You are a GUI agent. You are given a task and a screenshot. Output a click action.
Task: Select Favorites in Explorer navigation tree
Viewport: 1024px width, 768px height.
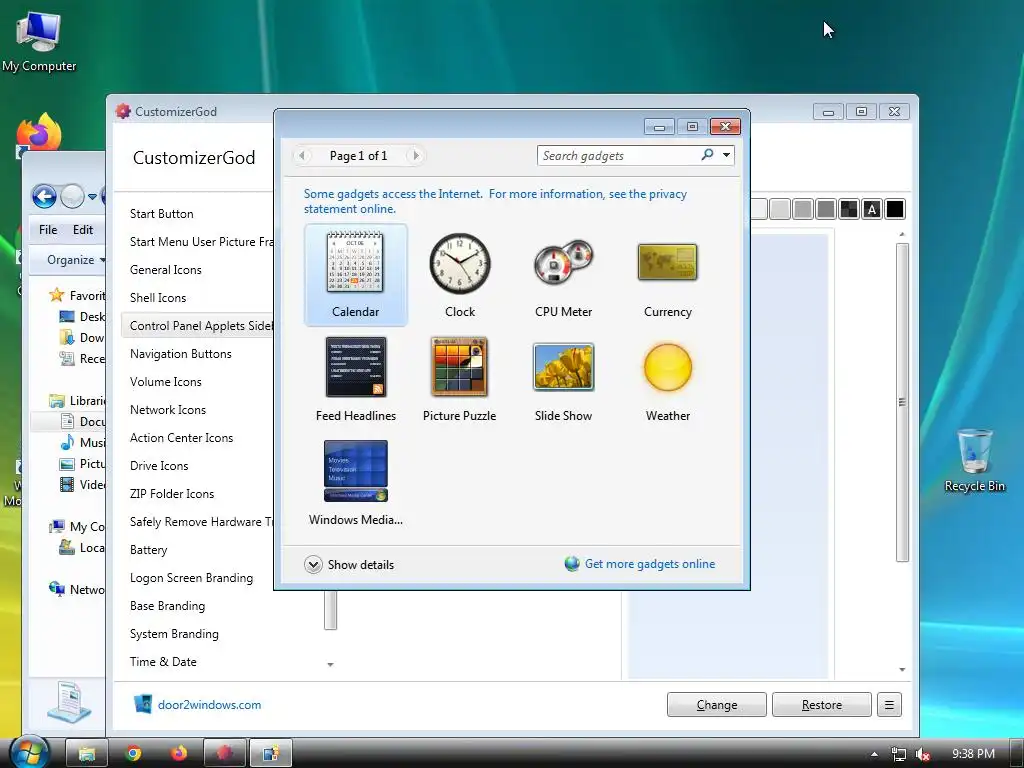pyautogui.click(x=78, y=296)
